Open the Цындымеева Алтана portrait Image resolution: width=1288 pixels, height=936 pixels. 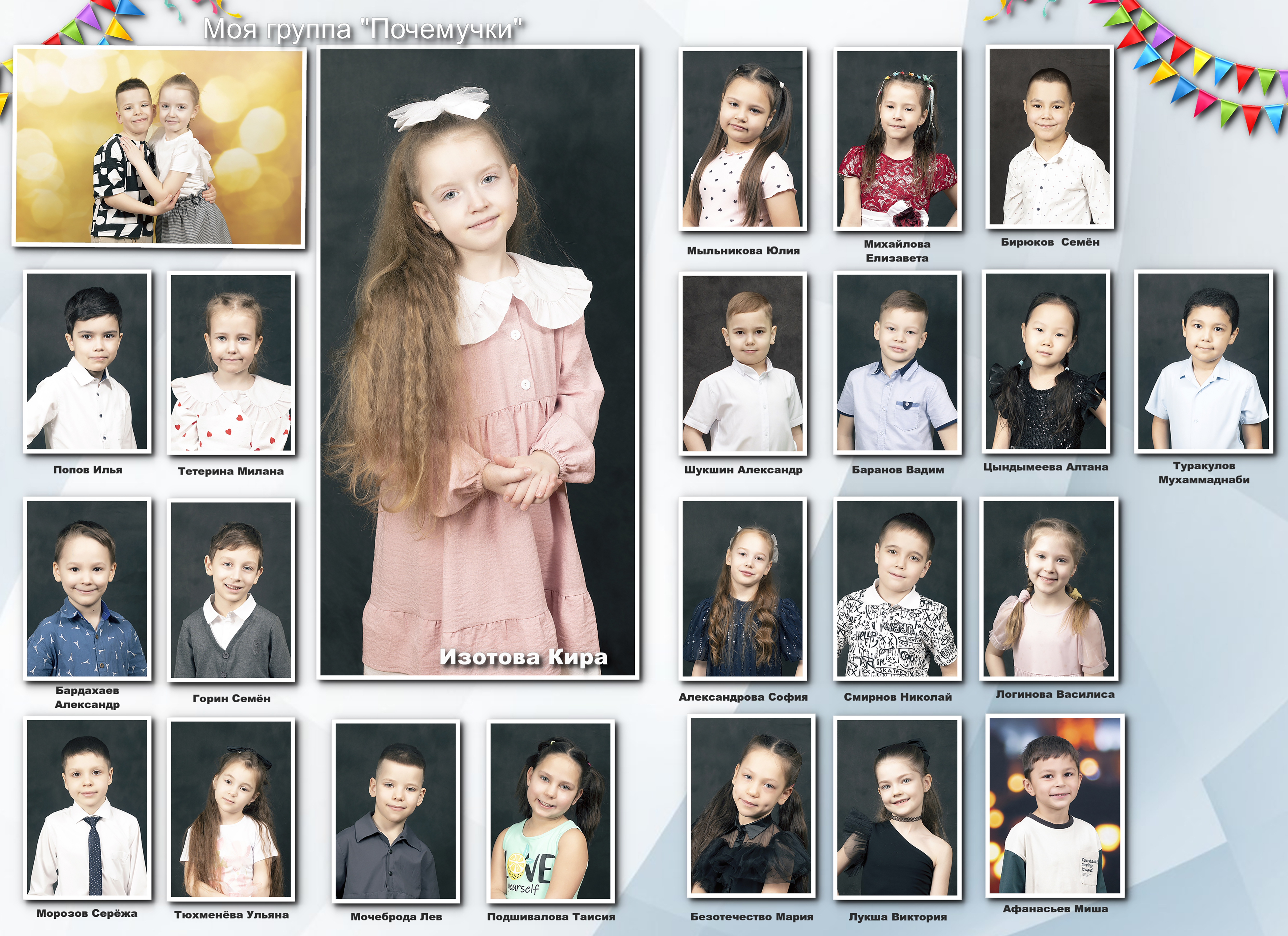(x=1046, y=361)
